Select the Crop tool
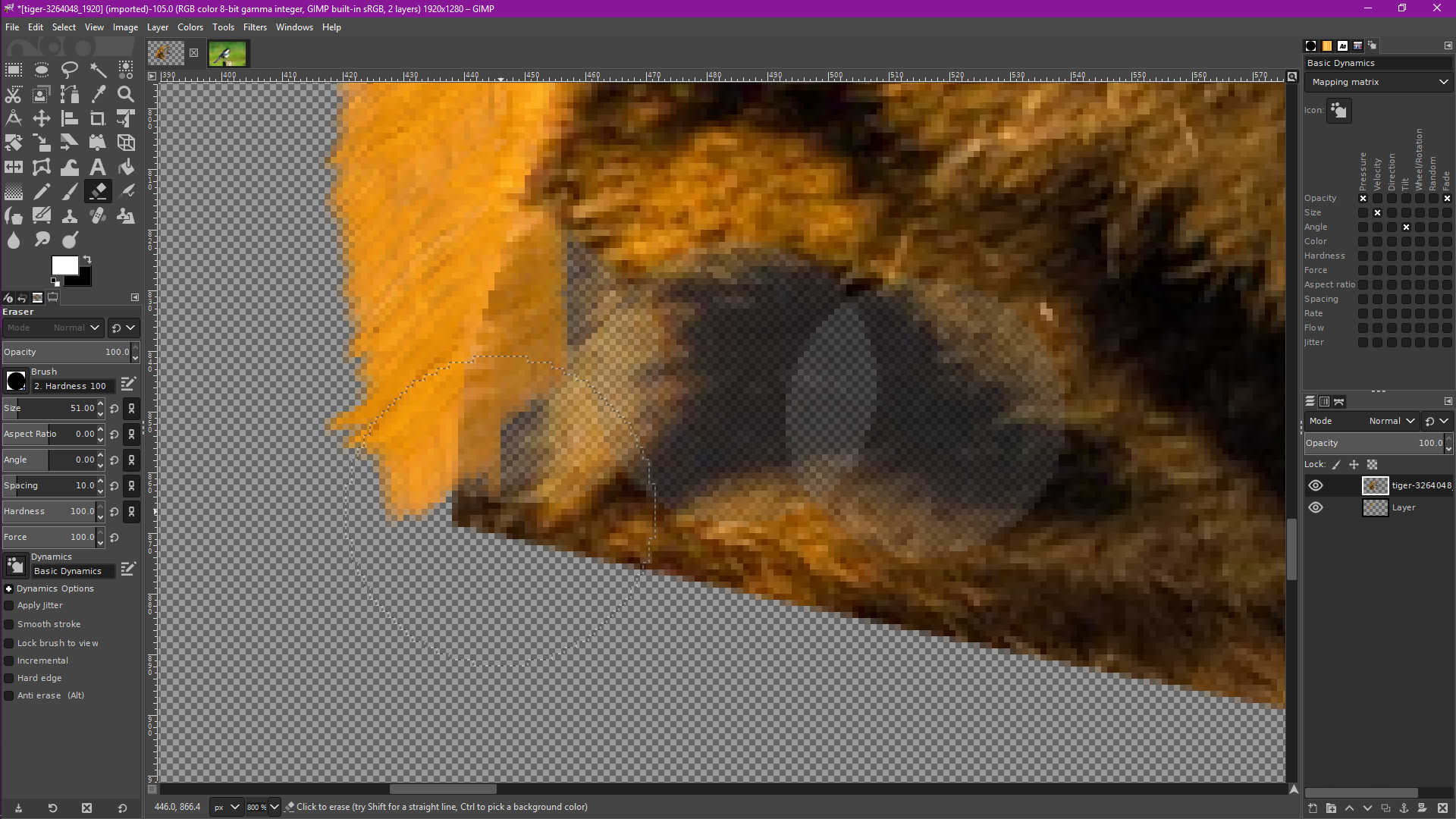 pos(98,118)
